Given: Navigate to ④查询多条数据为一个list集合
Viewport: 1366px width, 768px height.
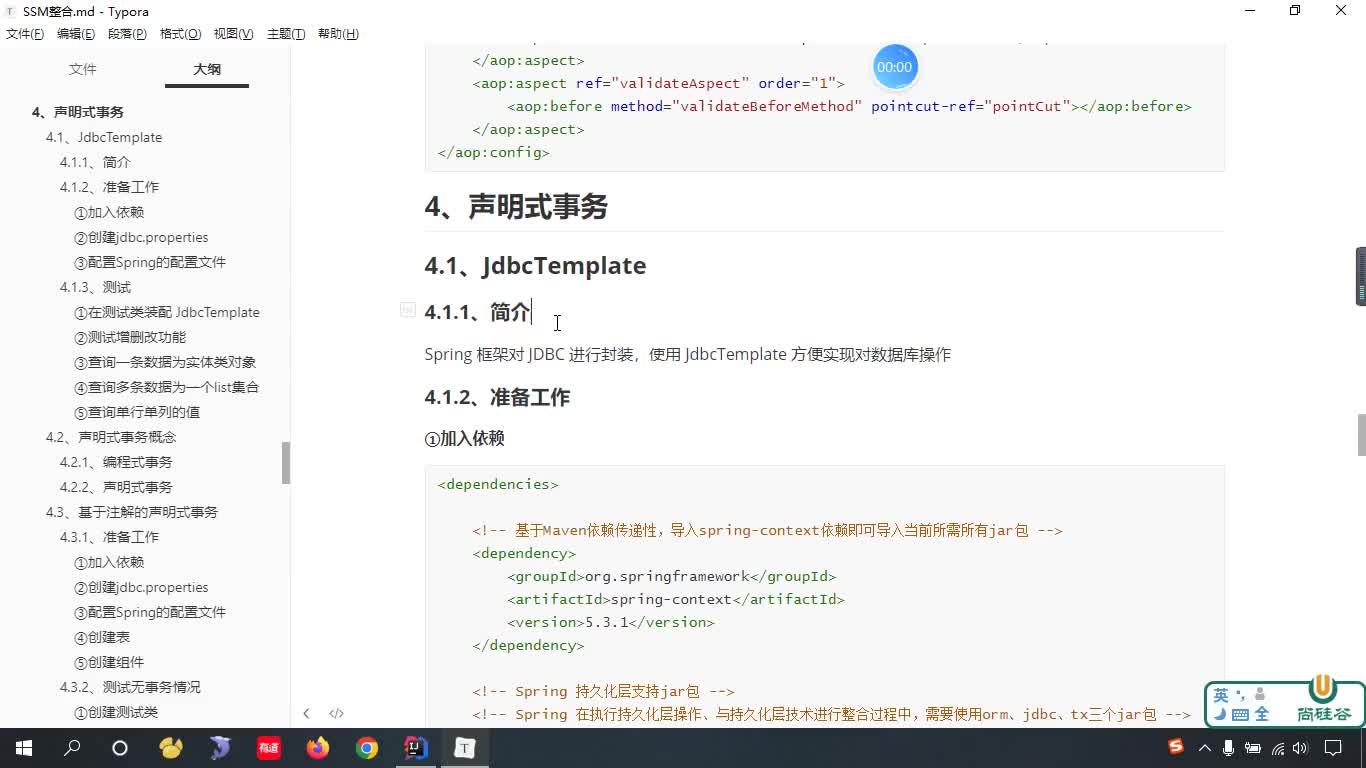Looking at the screenshot, I should tap(167, 387).
